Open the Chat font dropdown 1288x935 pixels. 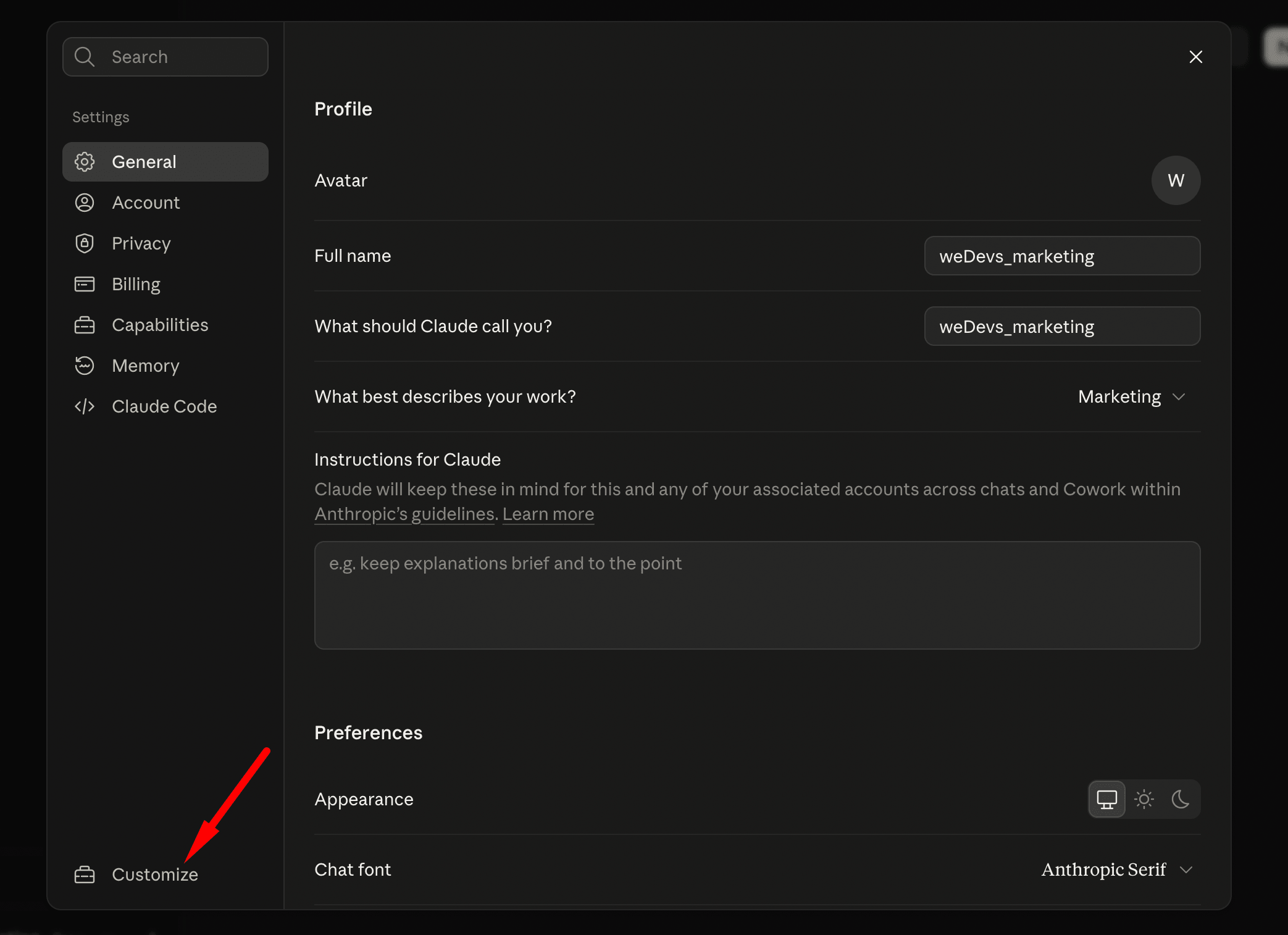1118,870
